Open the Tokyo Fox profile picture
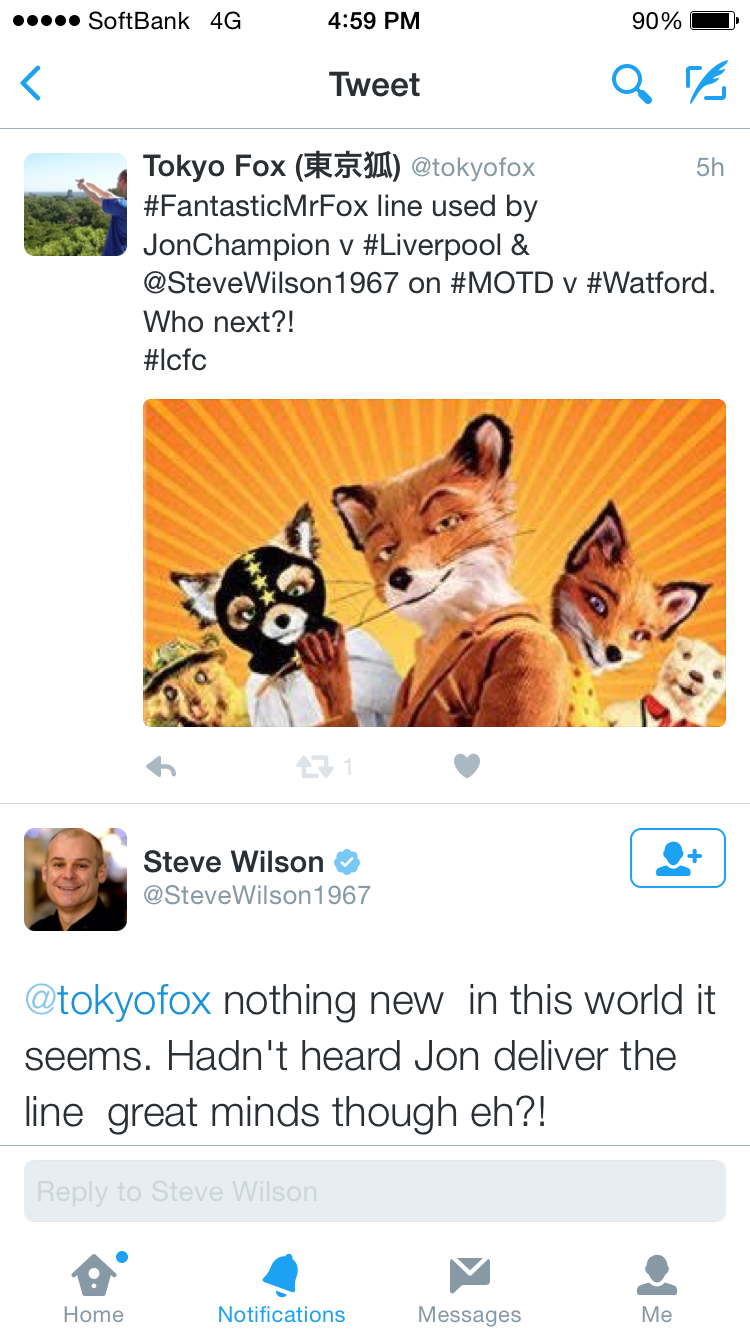Viewport: 750px width, 1334px height. (75, 204)
